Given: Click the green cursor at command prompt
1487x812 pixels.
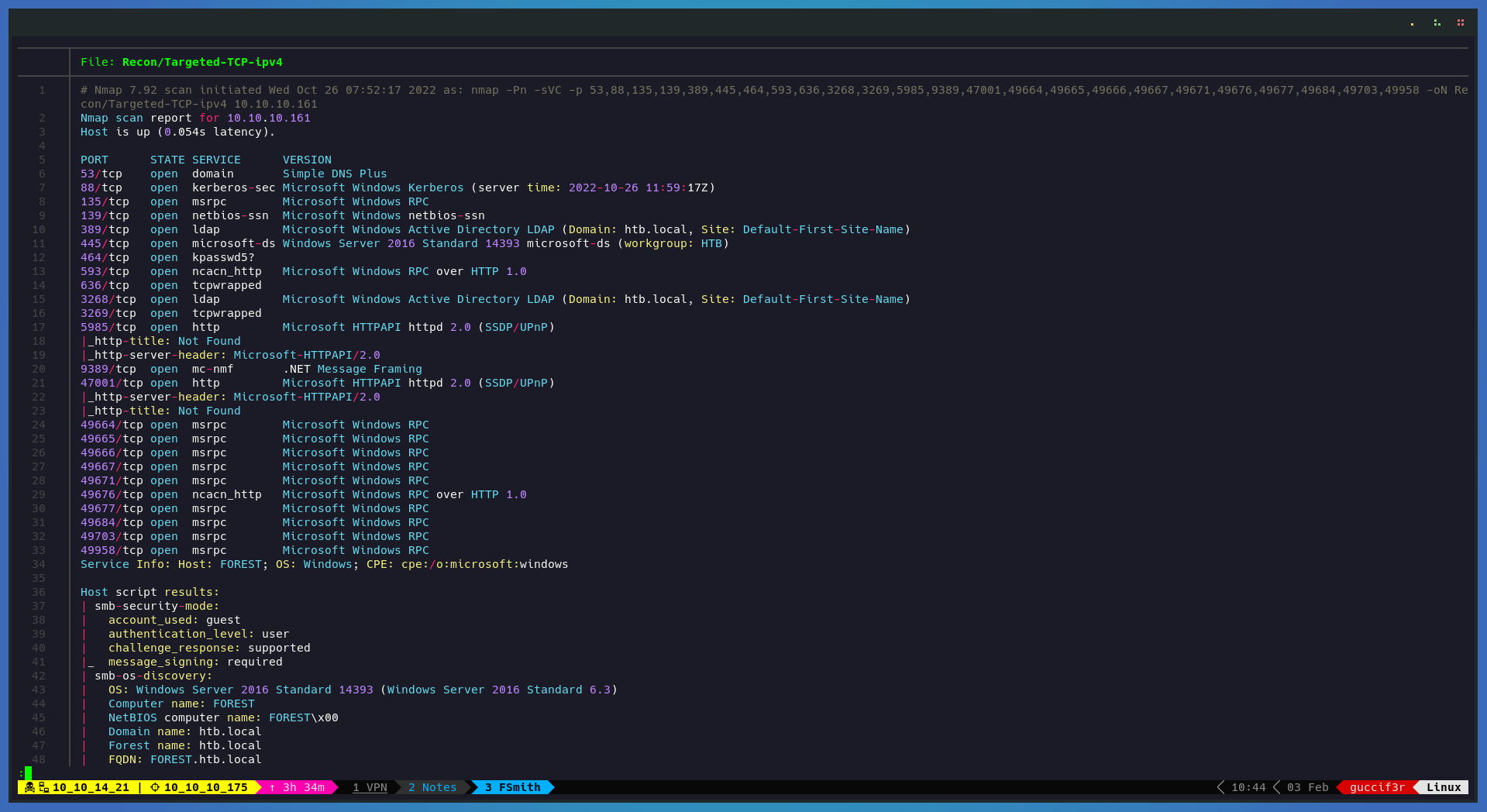Looking at the screenshot, I should pyautogui.click(x=28, y=772).
